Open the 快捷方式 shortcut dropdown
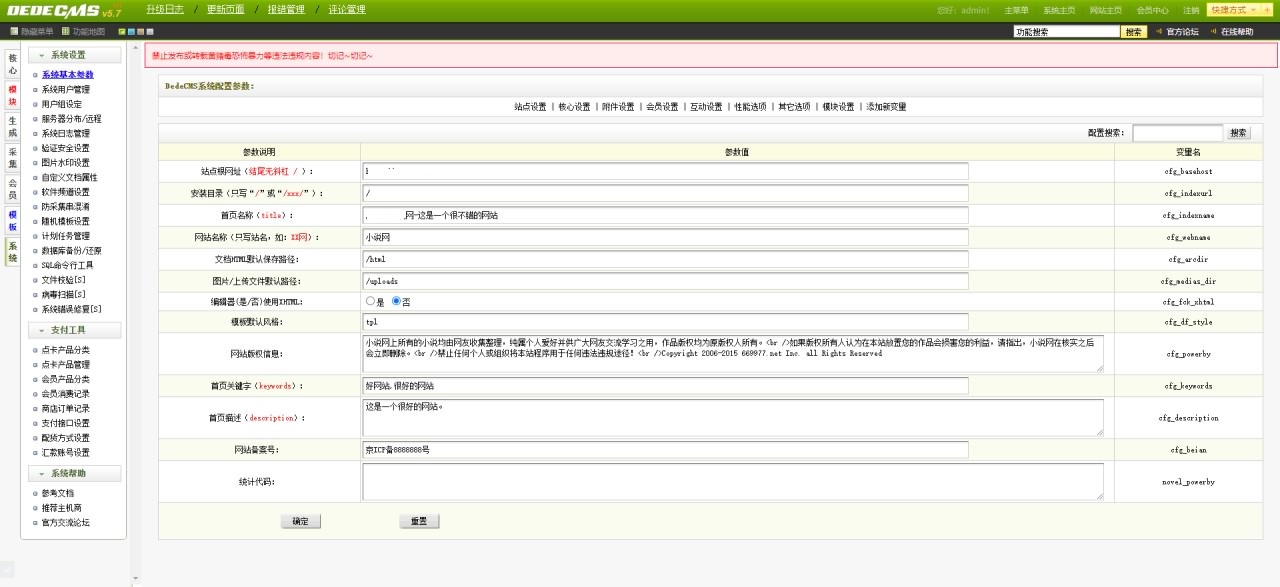Image resolution: width=1280 pixels, height=587 pixels. (x=1233, y=10)
